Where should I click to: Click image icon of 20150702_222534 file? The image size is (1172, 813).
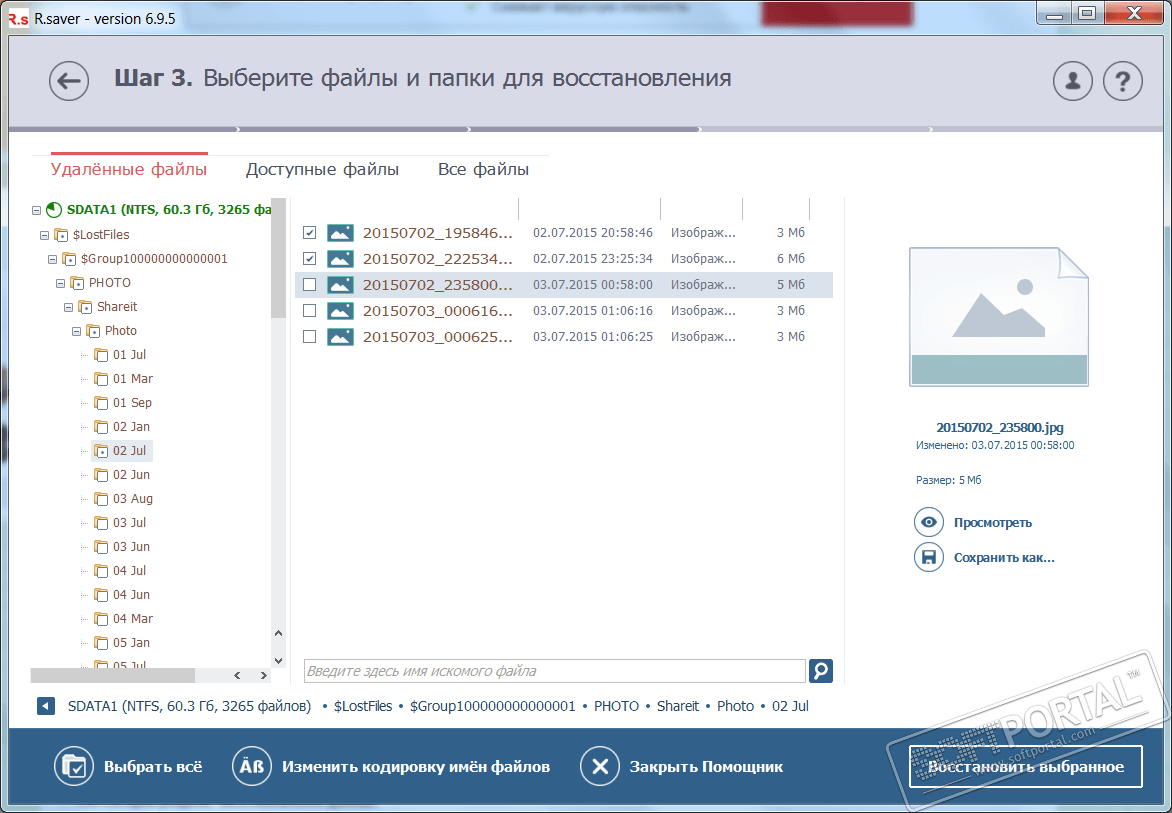coord(340,259)
